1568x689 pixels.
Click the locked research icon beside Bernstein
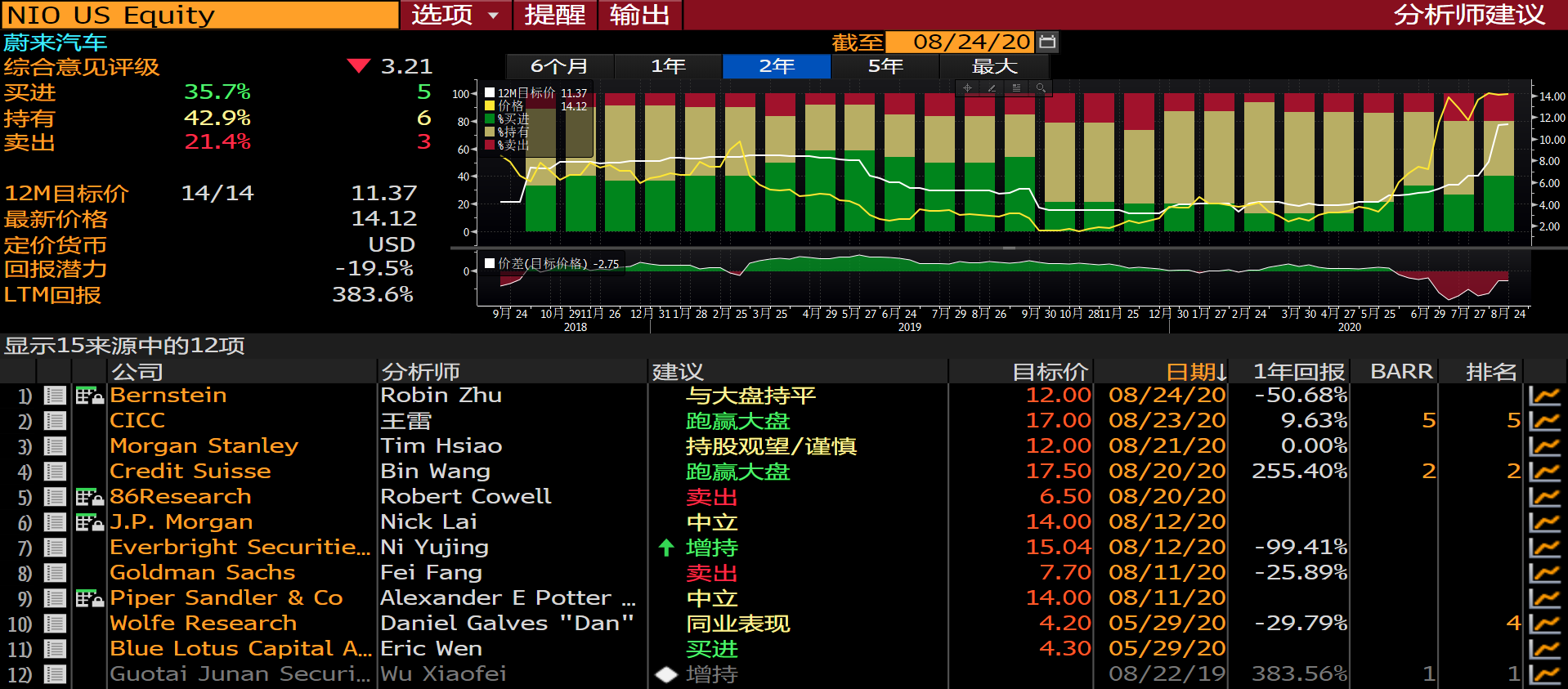click(89, 396)
